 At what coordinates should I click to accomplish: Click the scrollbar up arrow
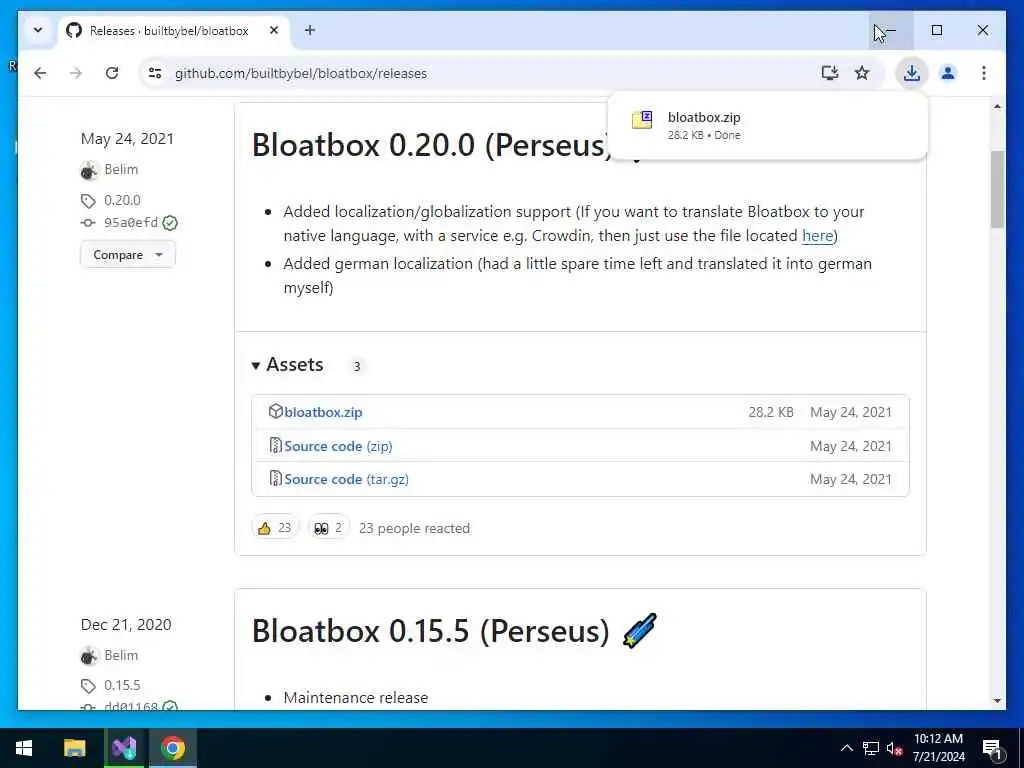pos(997,106)
